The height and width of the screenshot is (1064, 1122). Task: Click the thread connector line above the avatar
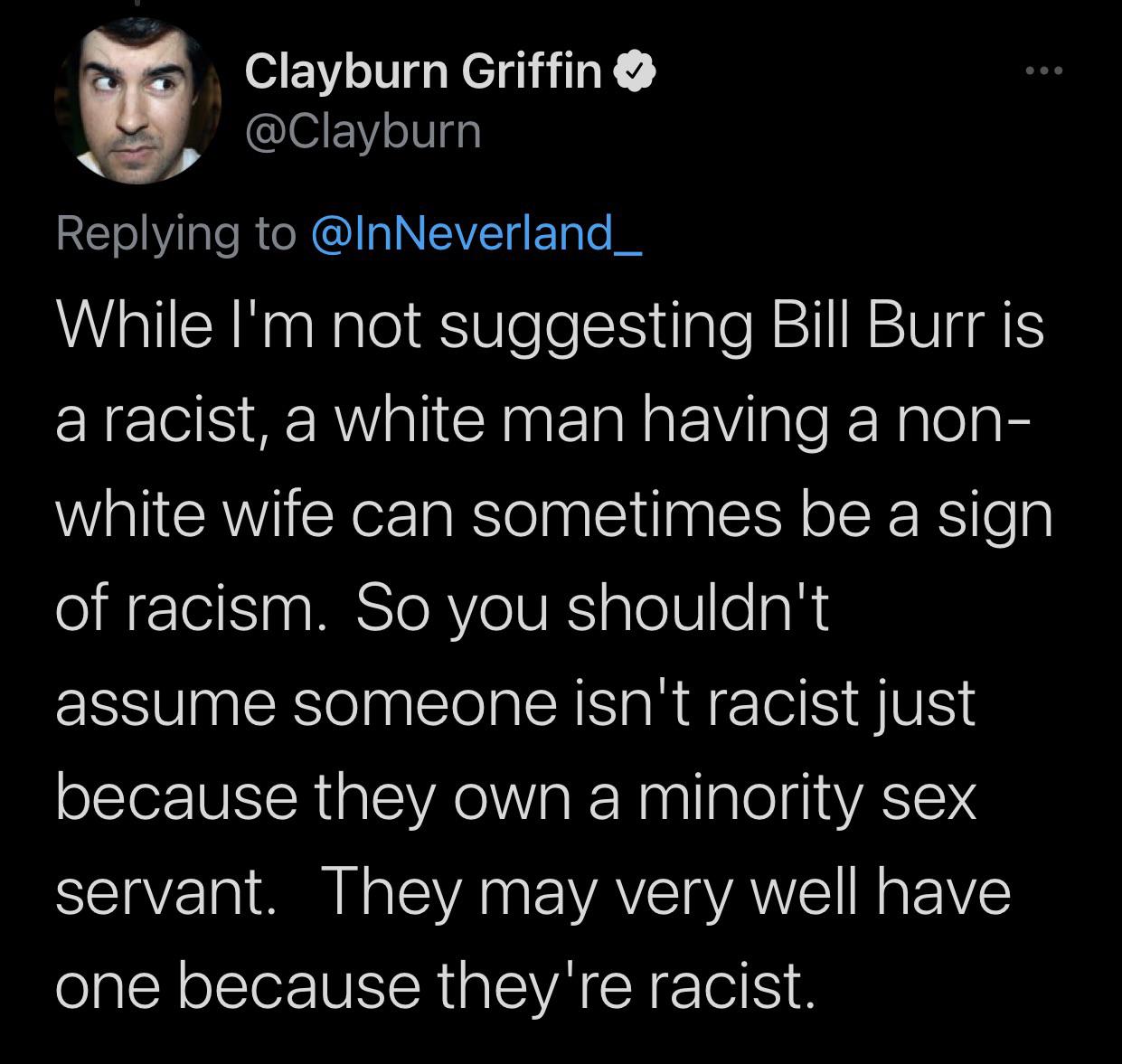139,4
